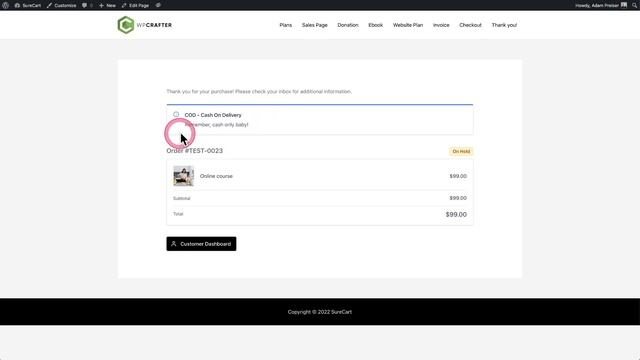Open the Customer Dashboard button
Viewport: 640px width, 360px height.
[x=201, y=244]
